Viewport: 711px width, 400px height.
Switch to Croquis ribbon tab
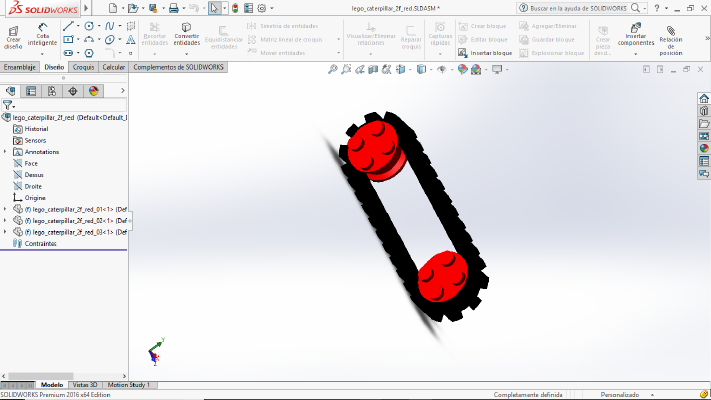(x=83, y=67)
